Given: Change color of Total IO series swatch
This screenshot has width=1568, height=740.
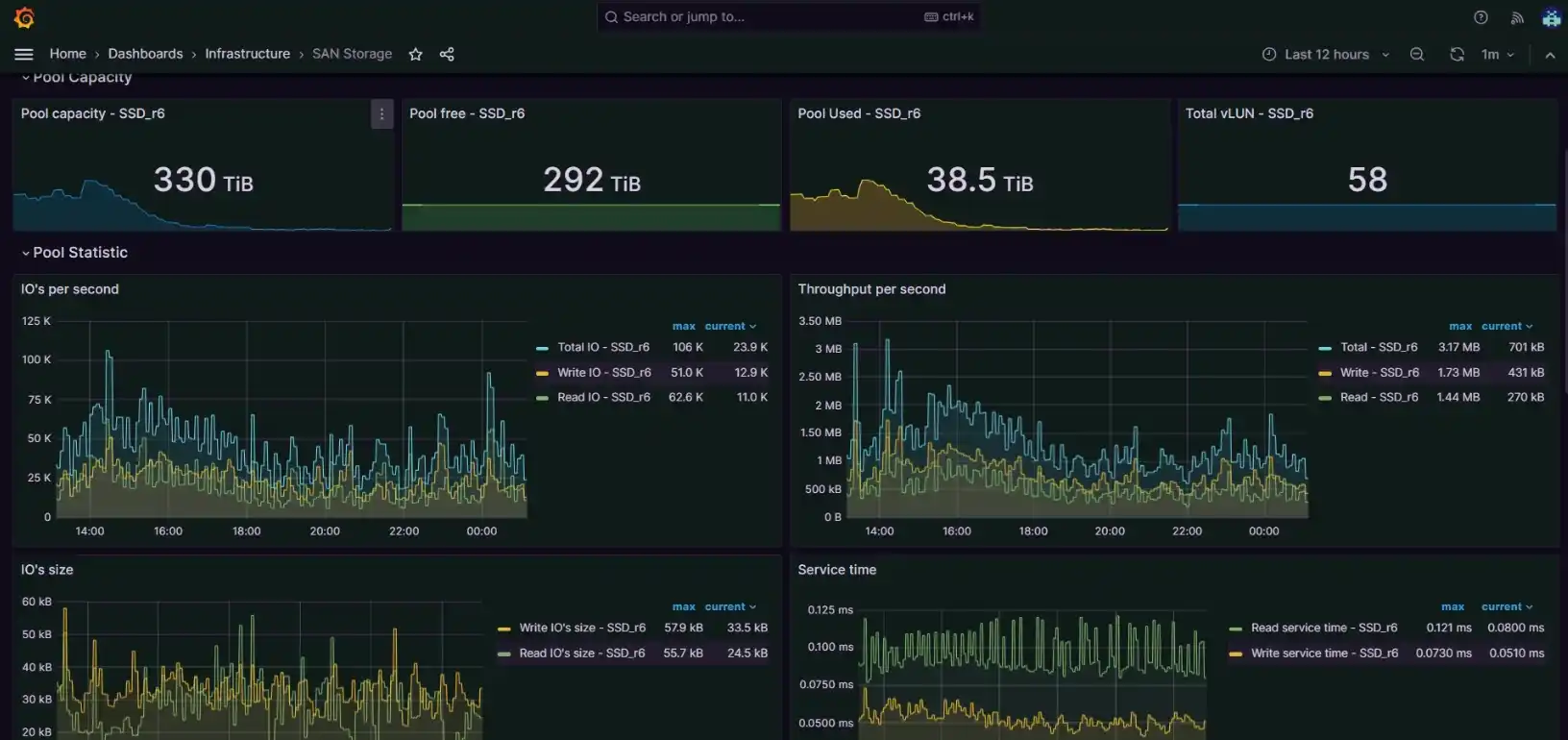Looking at the screenshot, I should click(542, 348).
